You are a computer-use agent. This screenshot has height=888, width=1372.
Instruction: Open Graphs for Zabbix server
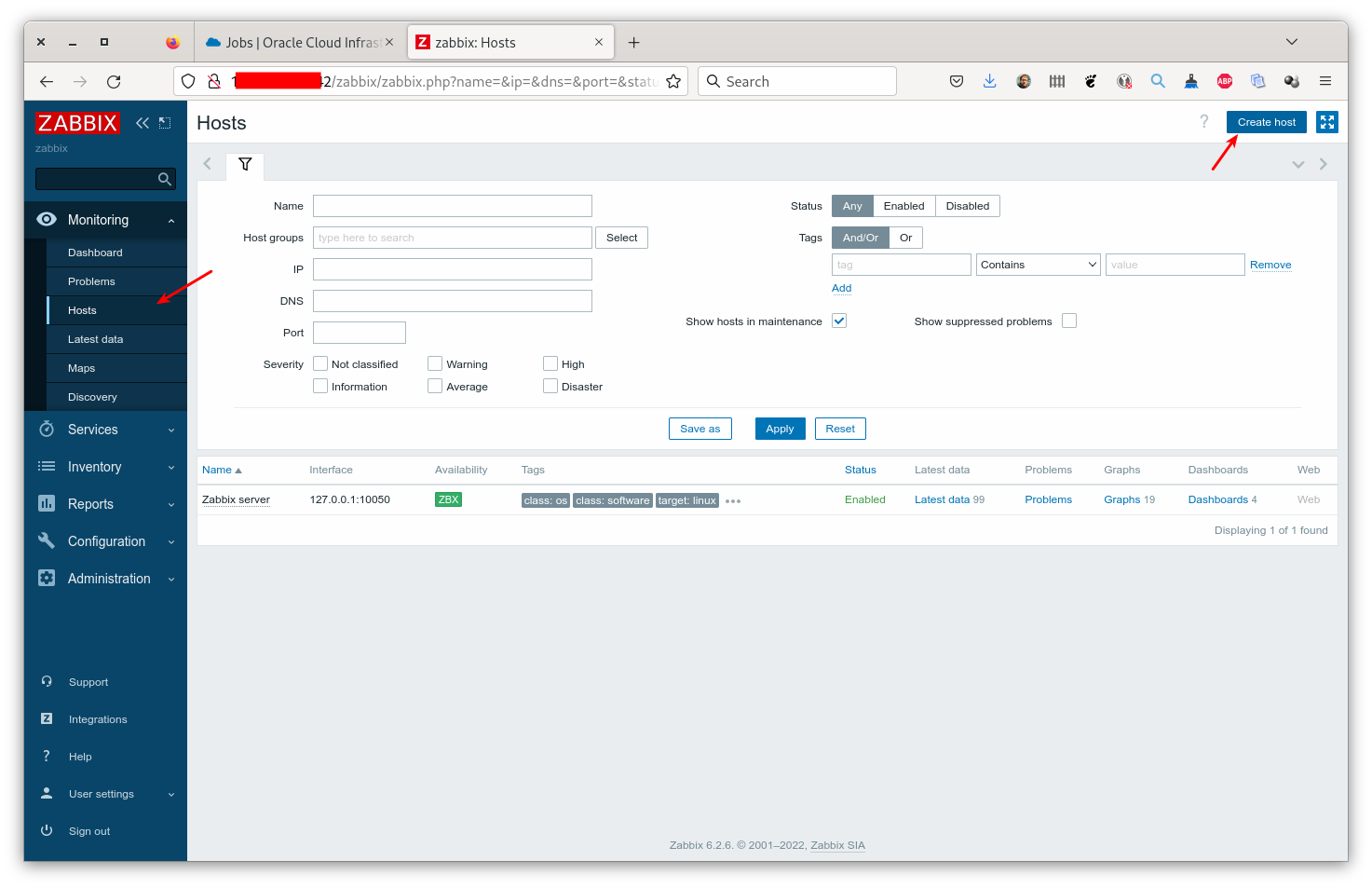coord(1121,499)
